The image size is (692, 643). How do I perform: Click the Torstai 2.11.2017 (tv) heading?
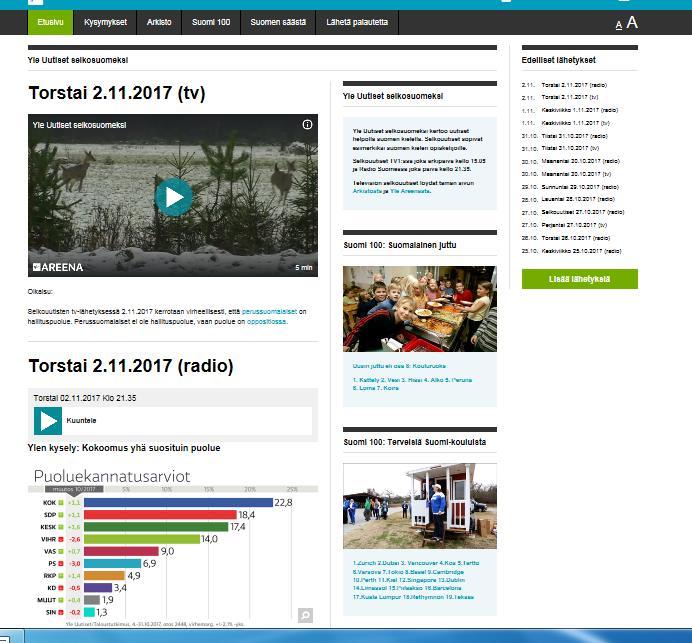click(x=117, y=93)
